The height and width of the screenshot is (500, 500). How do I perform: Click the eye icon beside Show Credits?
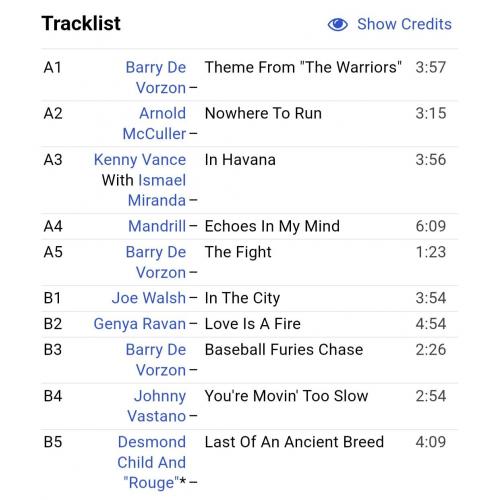[x=337, y=24]
